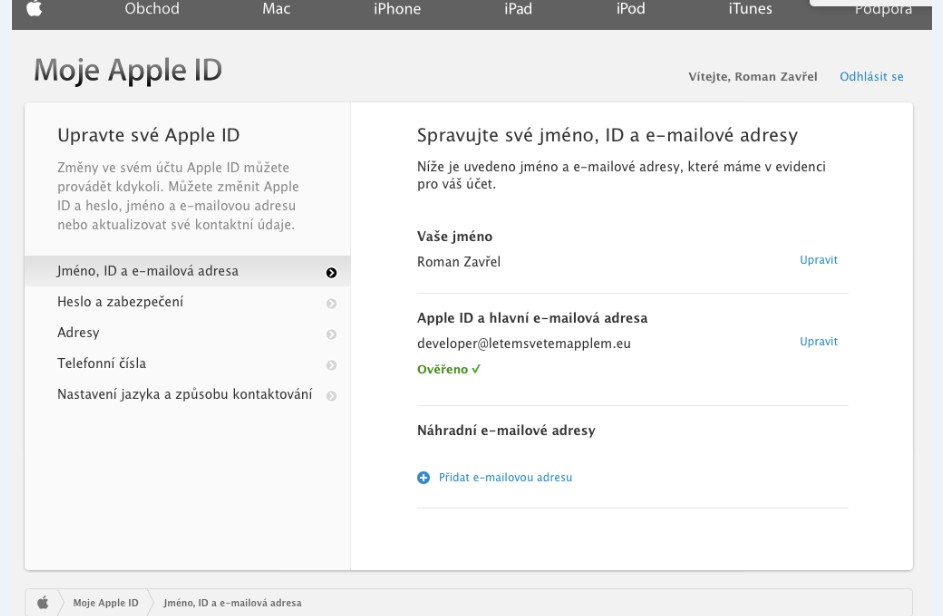The image size is (943, 616).
Task: Click Apple ID a hlavní e-mailová adresa heading
Action: tap(532, 318)
